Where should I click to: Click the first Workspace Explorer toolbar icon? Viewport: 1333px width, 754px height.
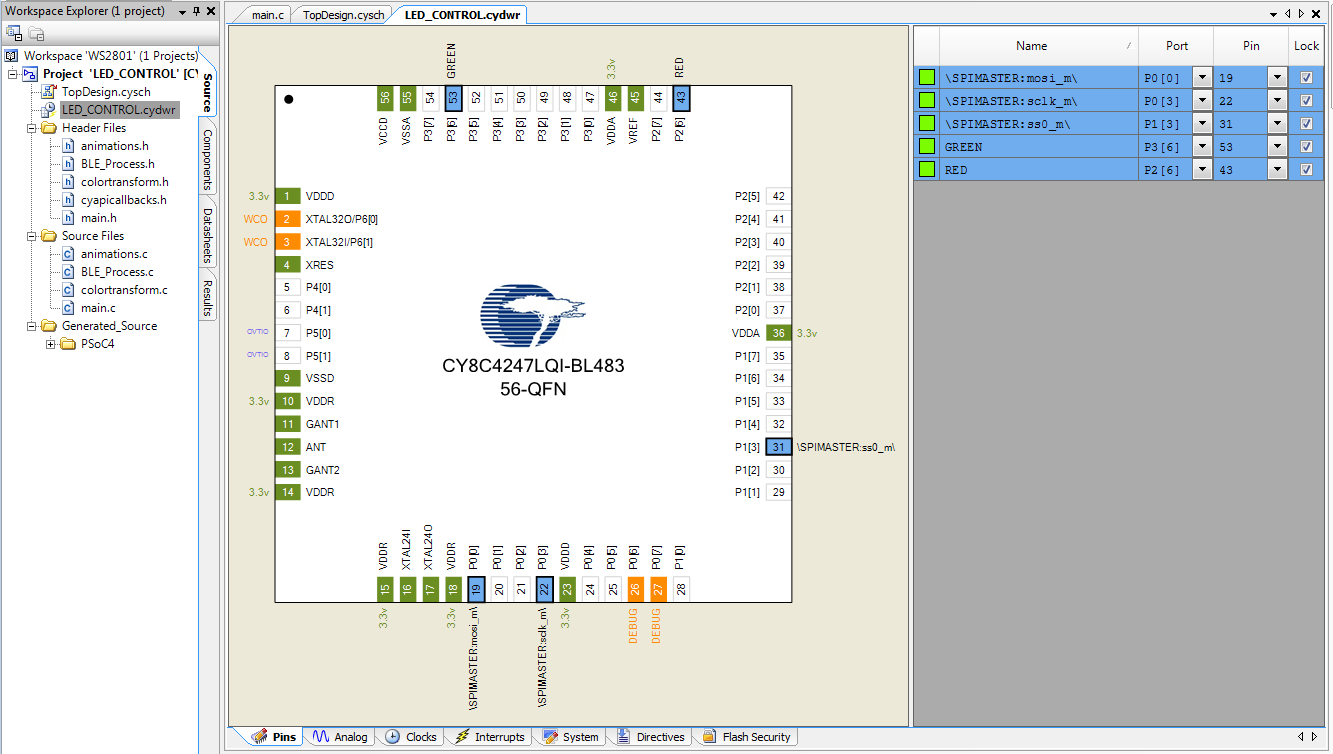coord(13,34)
